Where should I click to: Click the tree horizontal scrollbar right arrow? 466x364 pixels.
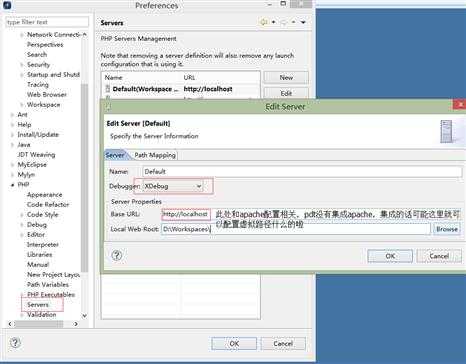point(76,324)
